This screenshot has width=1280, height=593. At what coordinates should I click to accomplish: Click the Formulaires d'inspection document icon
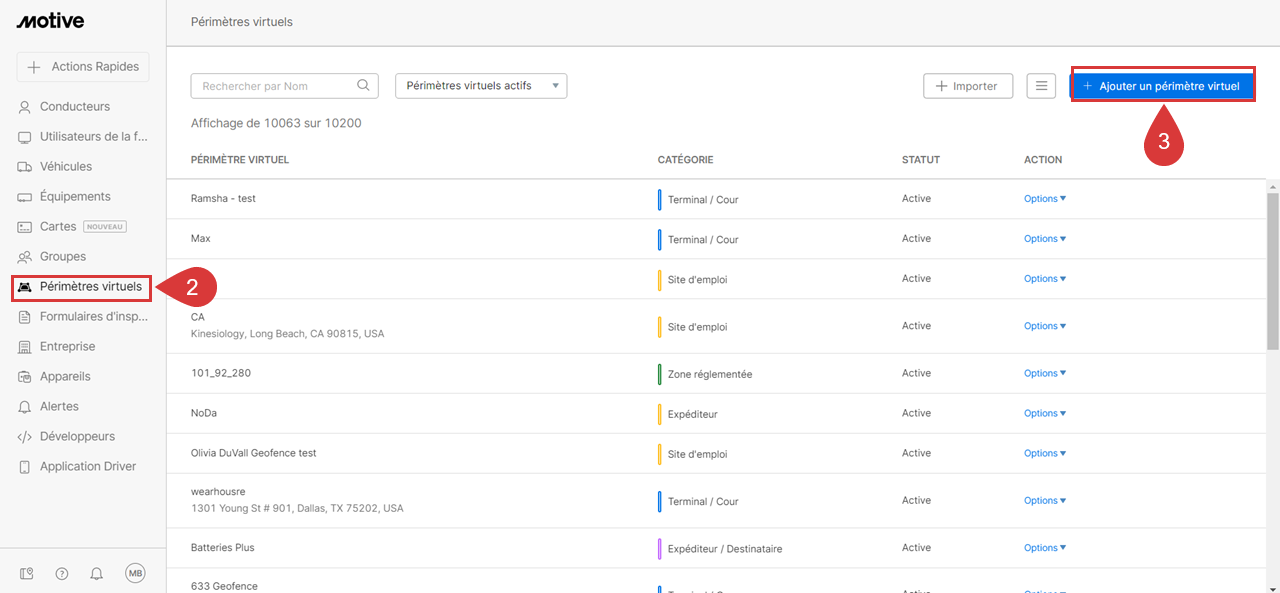click(x=25, y=317)
